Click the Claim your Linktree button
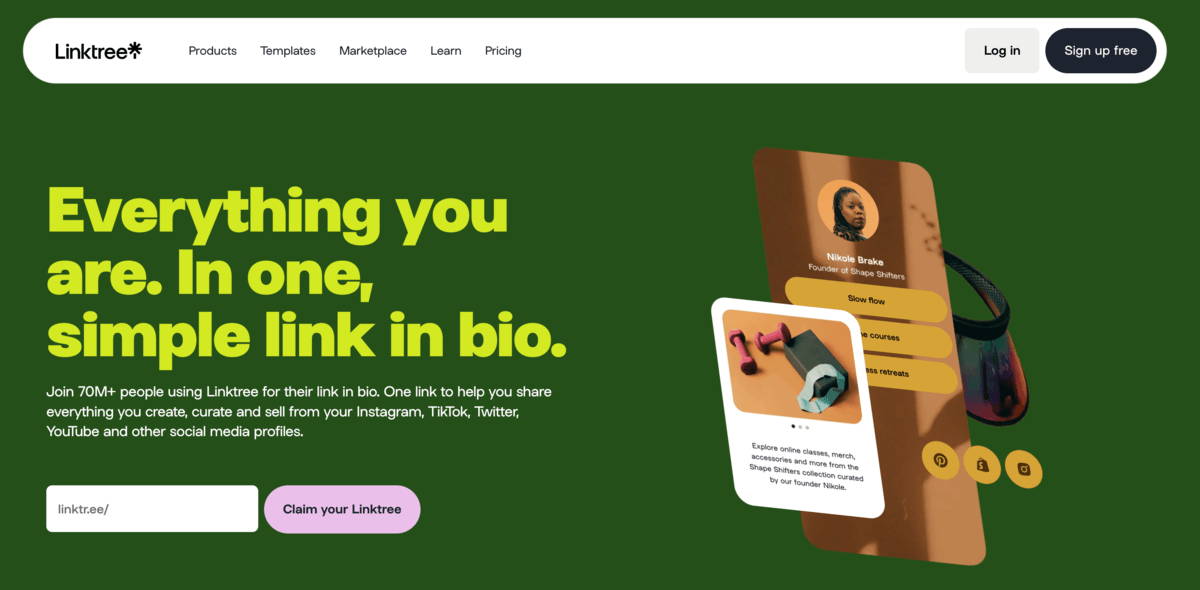Screen dimensions: 1200x590 (x=342, y=509)
